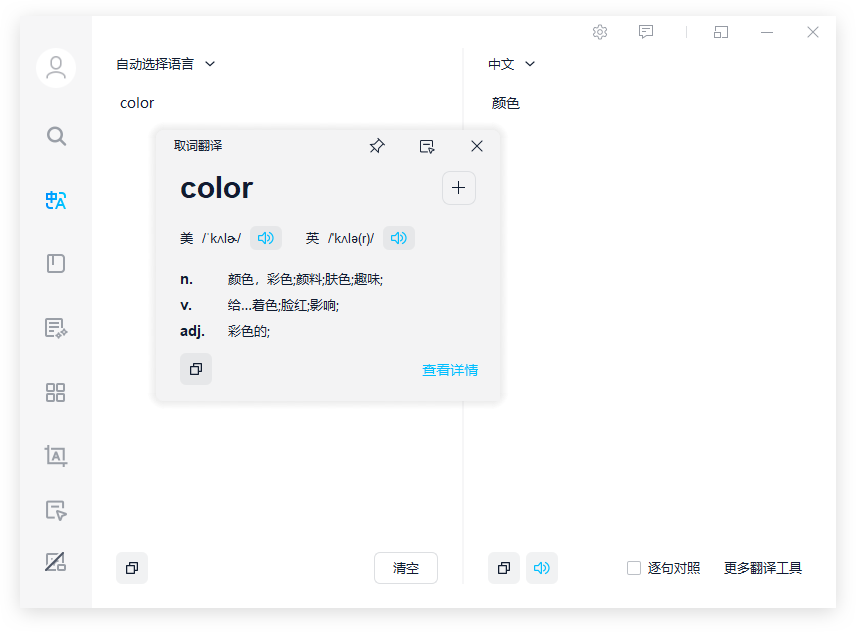Open 更多翻译工具 menu

763,568
